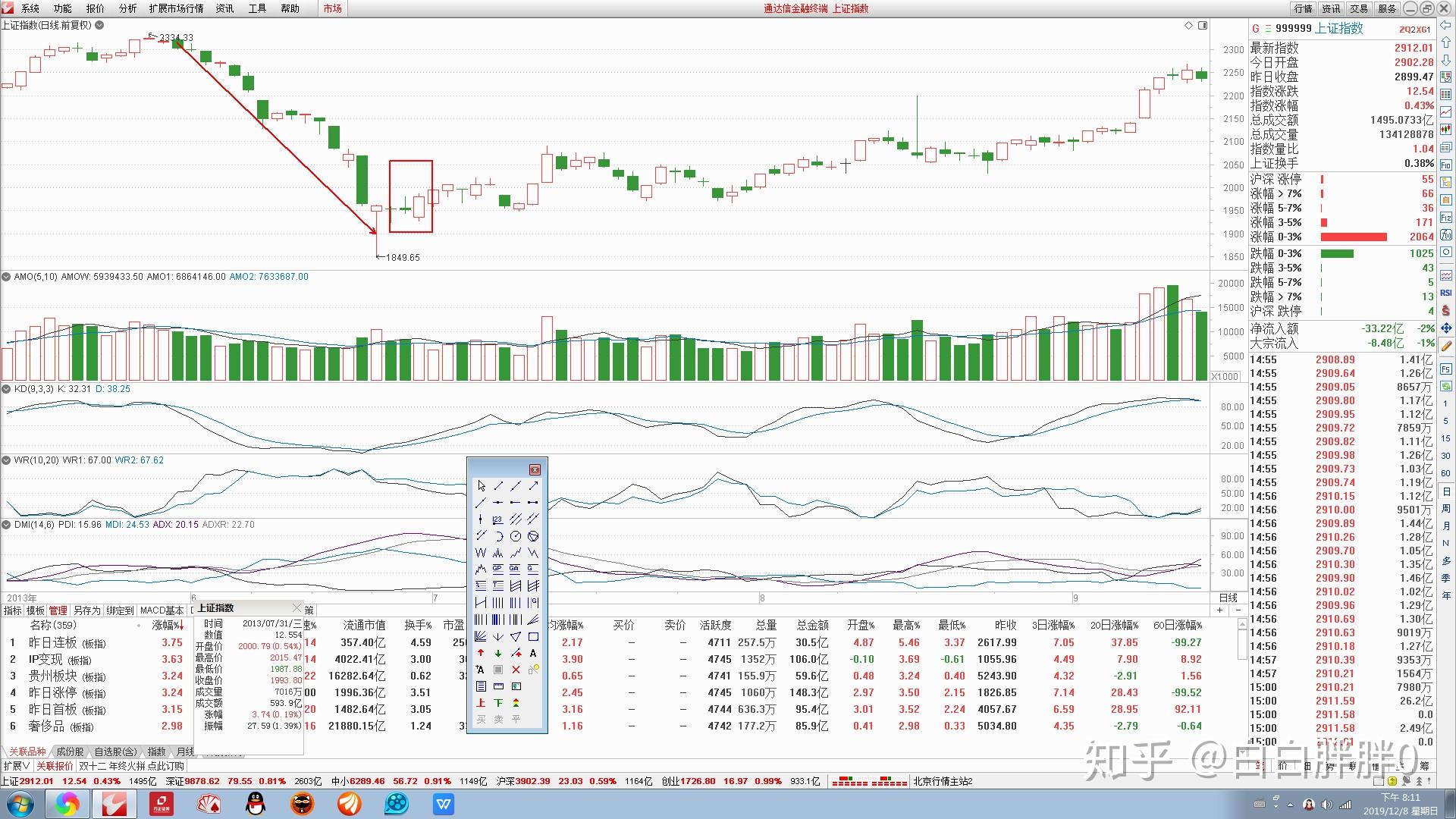Open 系统 menu
This screenshot has height=819, width=1456.
30,8
